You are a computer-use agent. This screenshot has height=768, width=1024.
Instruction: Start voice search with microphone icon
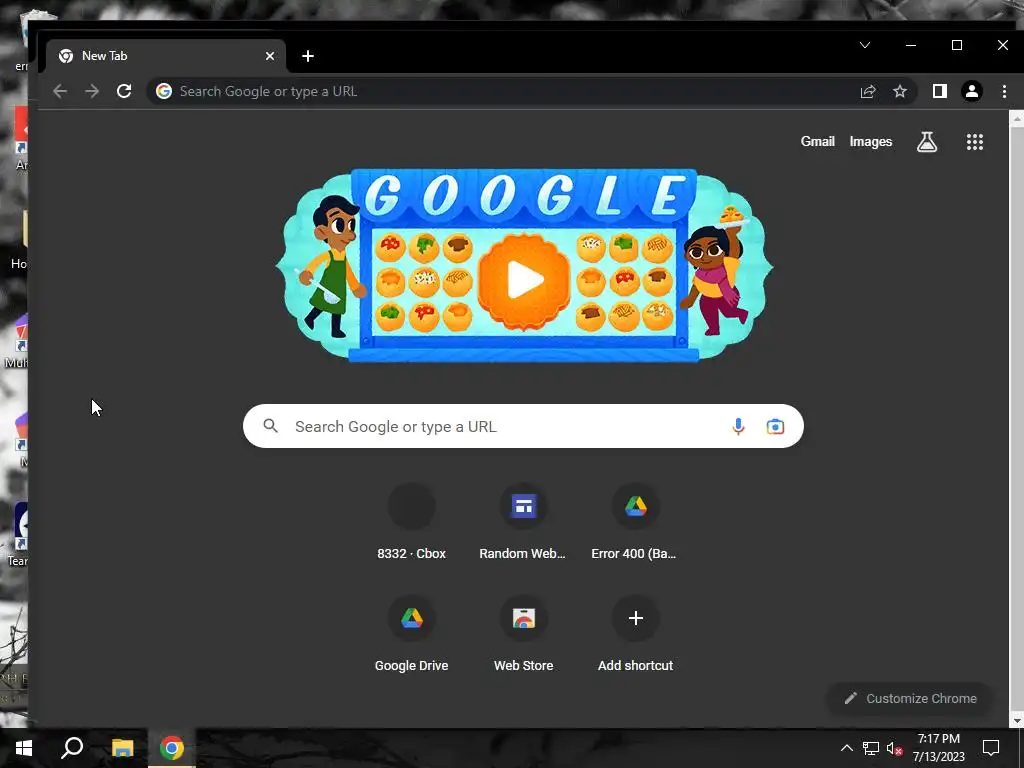point(738,426)
